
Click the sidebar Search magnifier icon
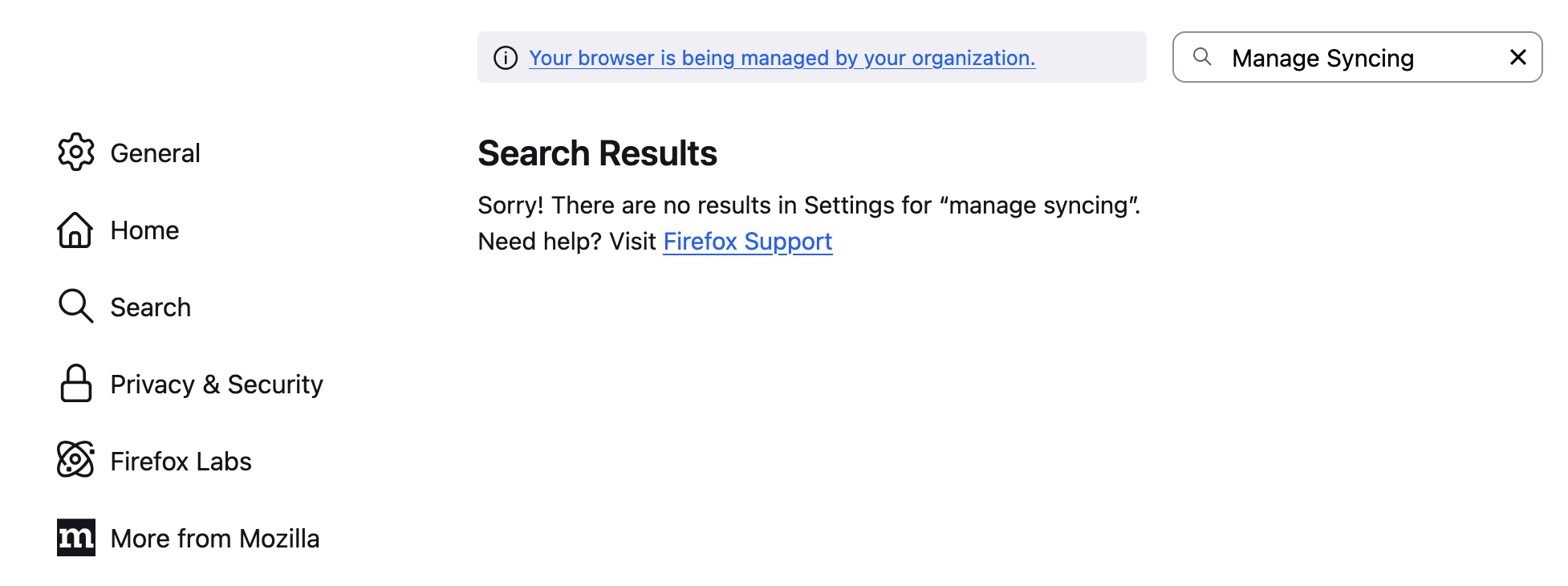pyautogui.click(x=75, y=306)
